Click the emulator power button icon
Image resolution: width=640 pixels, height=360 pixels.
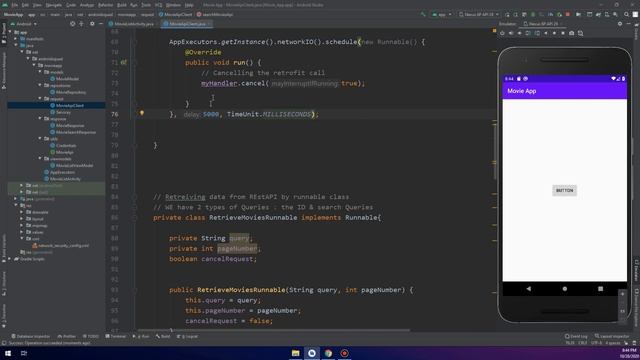point(502,33)
